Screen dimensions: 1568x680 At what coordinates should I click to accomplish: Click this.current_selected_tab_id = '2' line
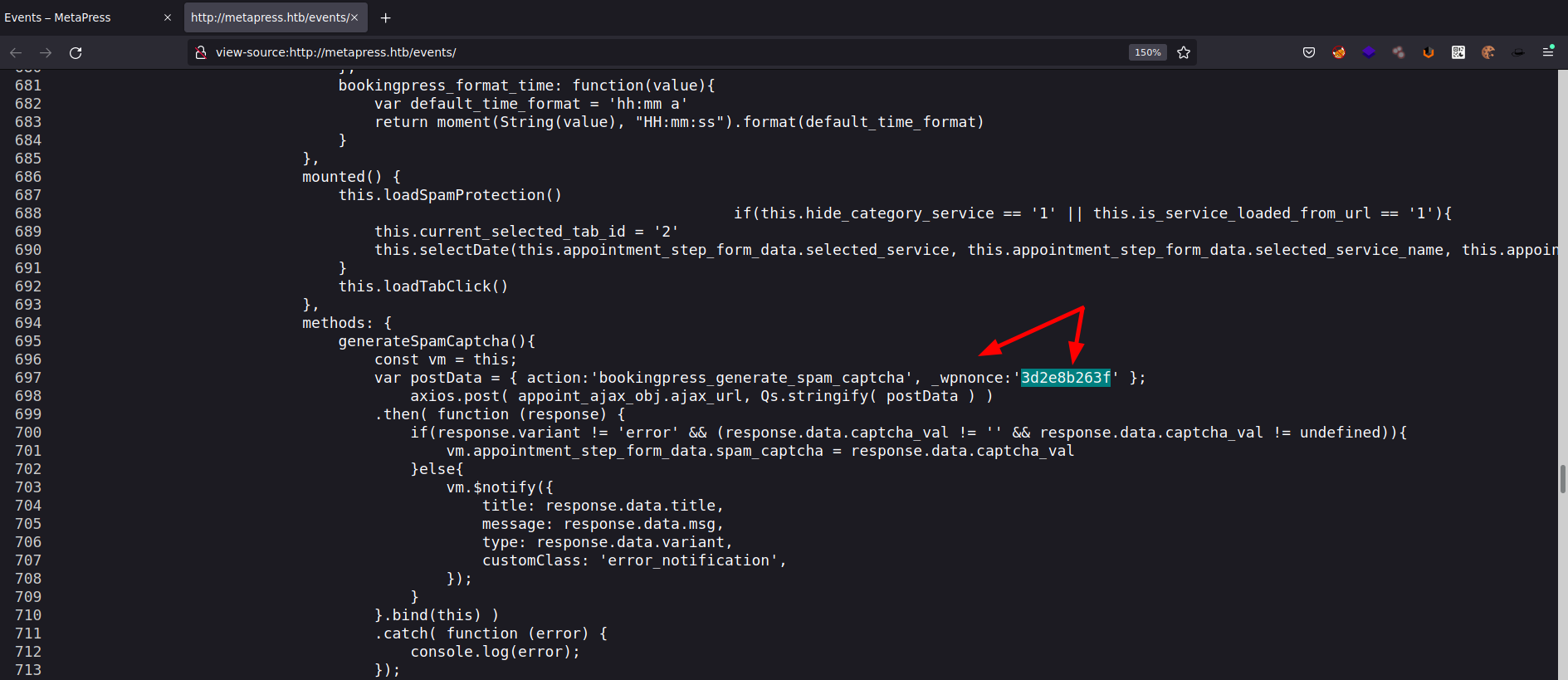[526, 232]
